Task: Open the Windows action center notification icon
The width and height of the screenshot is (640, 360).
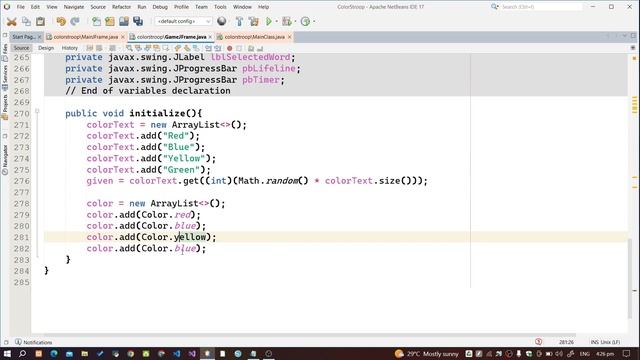Action: [x=627, y=353]
